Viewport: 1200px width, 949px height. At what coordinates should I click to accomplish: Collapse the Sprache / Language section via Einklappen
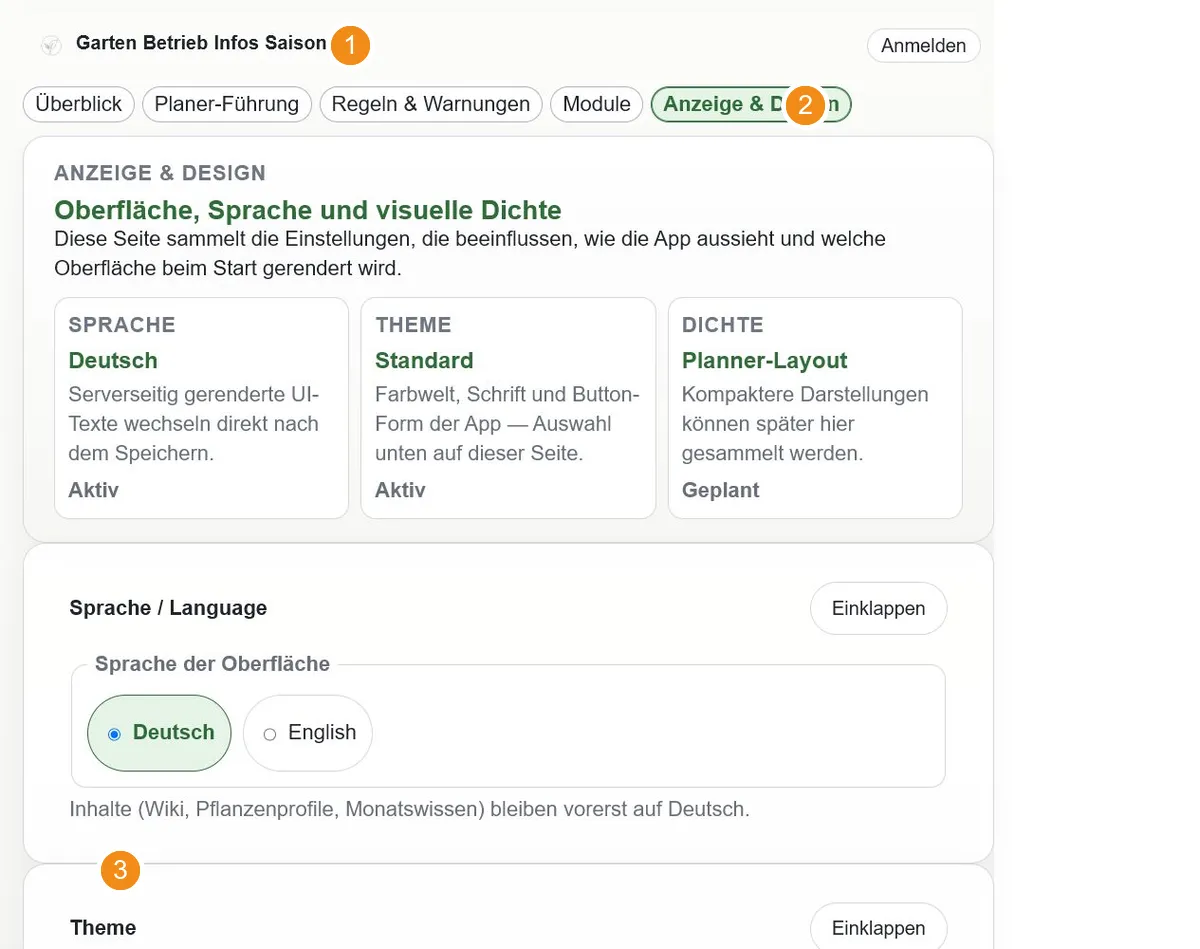tap(878, 608)
